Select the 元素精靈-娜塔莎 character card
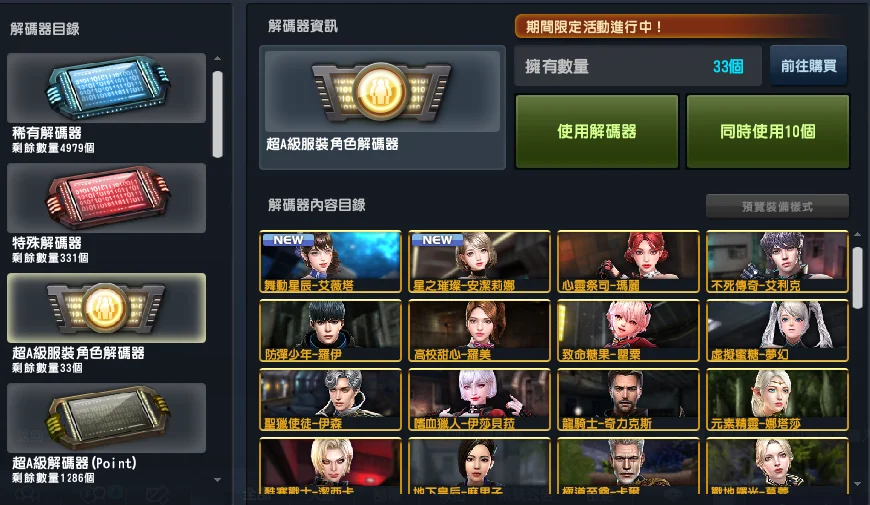Viewport: 870px width, 505px height. click(777, 400)
